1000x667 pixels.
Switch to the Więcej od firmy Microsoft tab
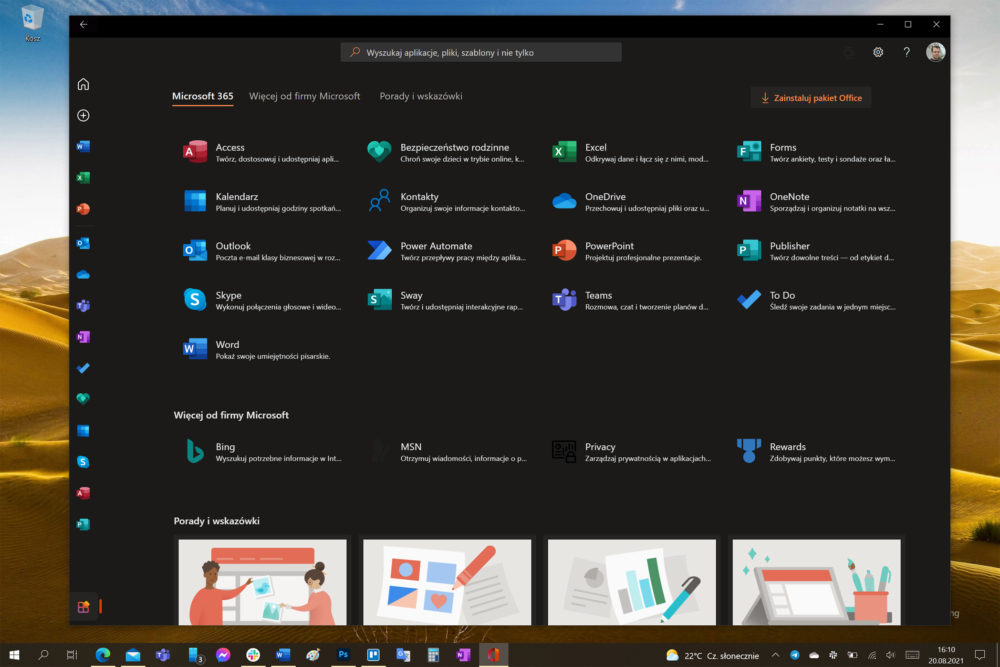coord(304,96)
